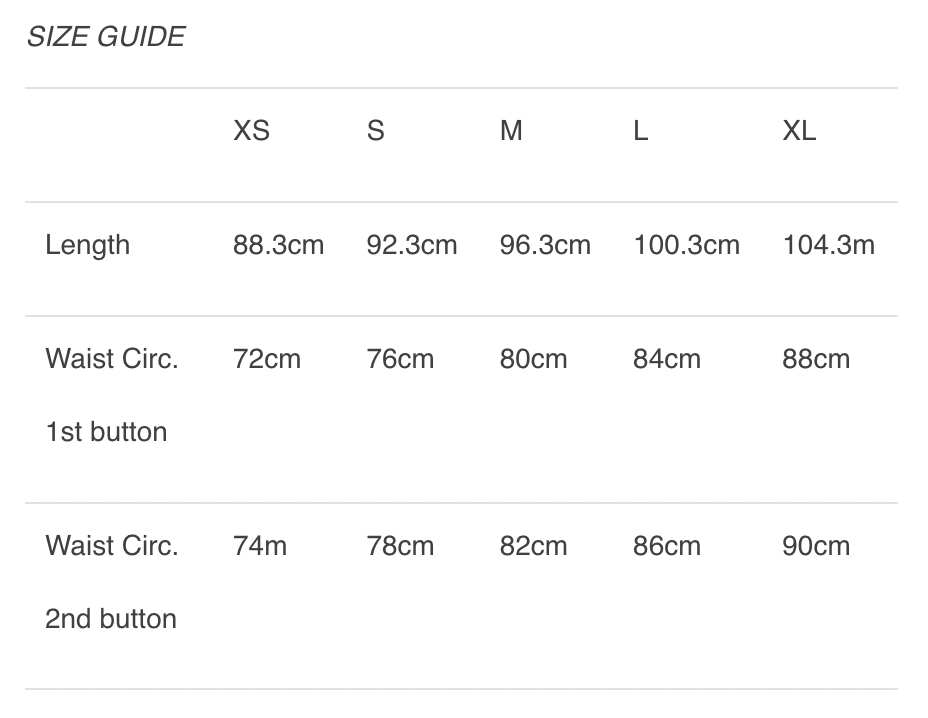Click the 88cm waist value
The height and width of the screenshot is (718, 928).
[x=816, y=359]
